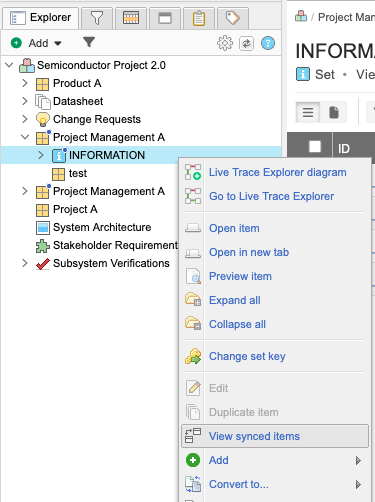The width and height of the screenshot is (375, 502).
Task: Select the test tree item
Action: [78, 173]
